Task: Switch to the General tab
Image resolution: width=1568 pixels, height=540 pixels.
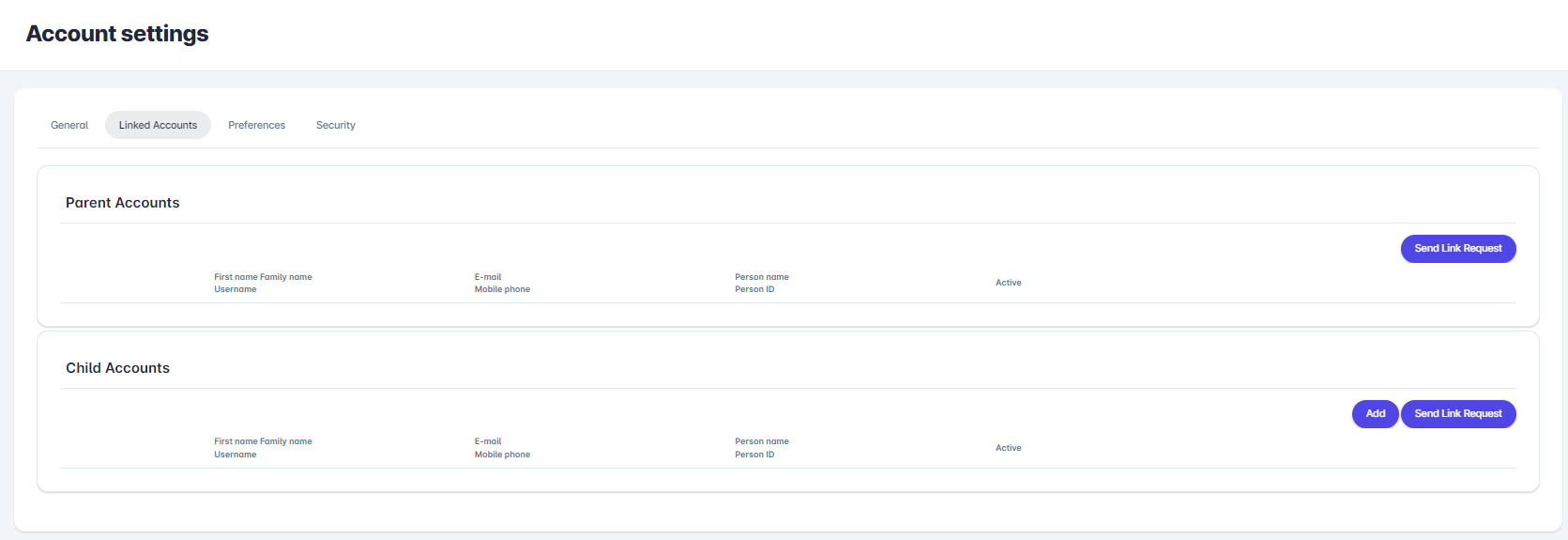Action: pyautogui.click(x=69, y=125)
